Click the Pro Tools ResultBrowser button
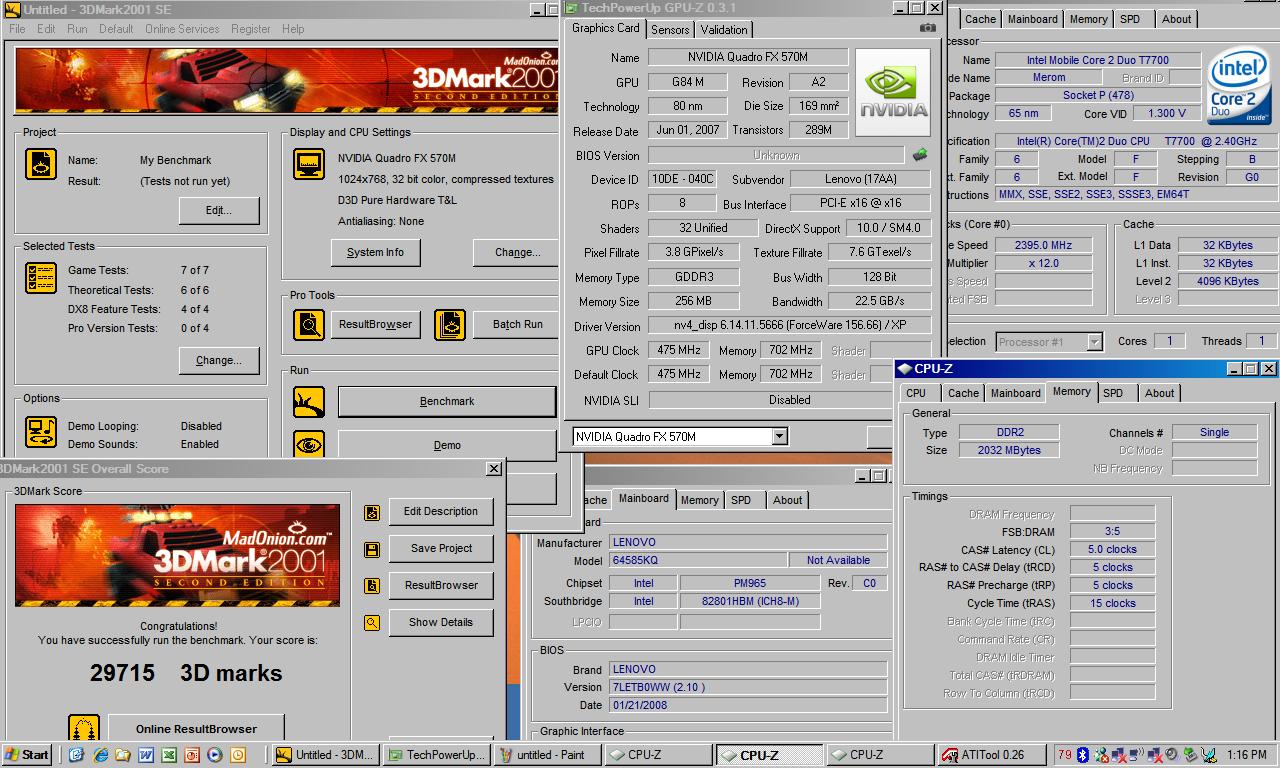1280x768 pixels. coord(375,324)
